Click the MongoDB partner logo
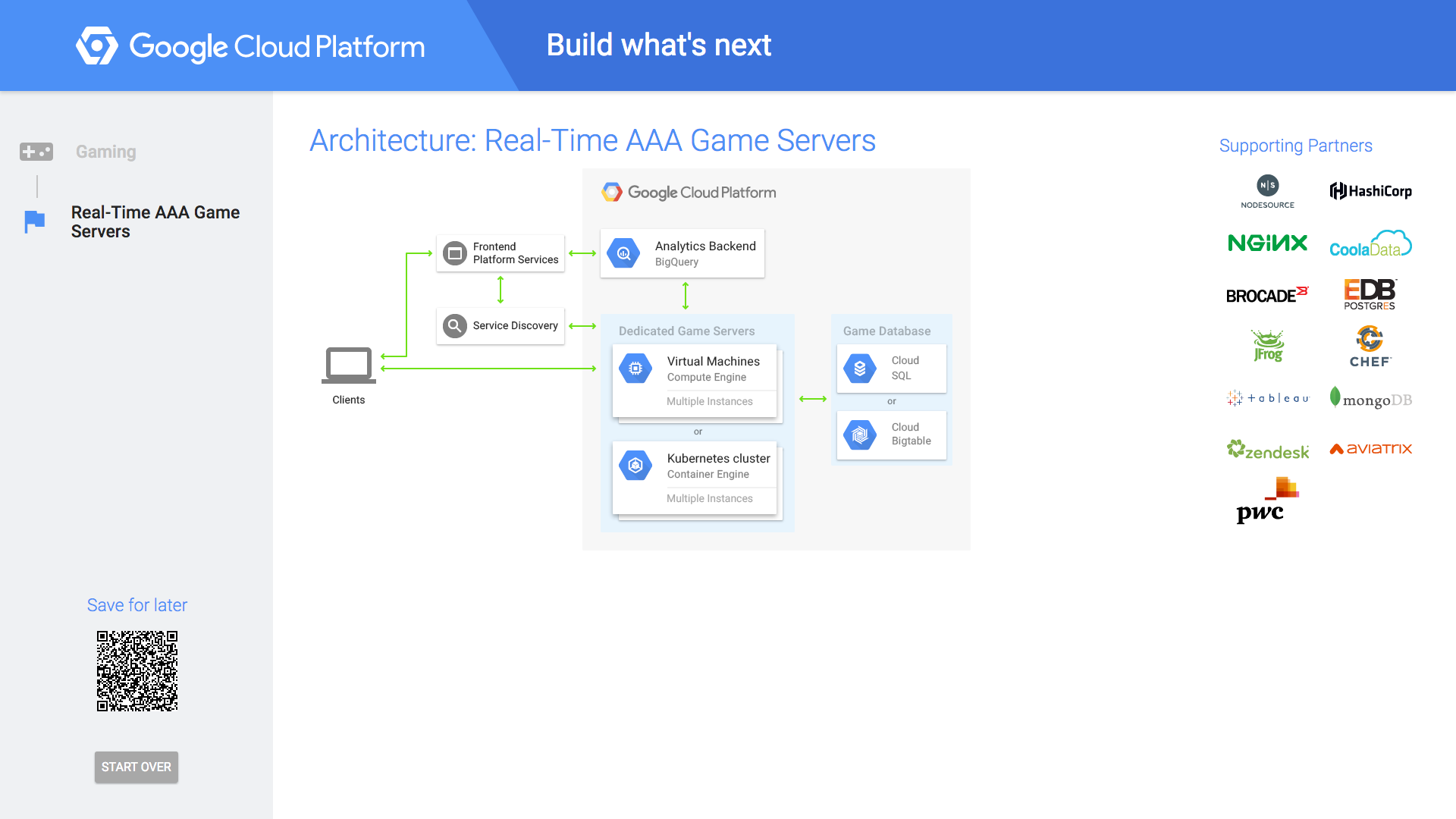This screenshot has width=1456, height=819. point(1371,398)
